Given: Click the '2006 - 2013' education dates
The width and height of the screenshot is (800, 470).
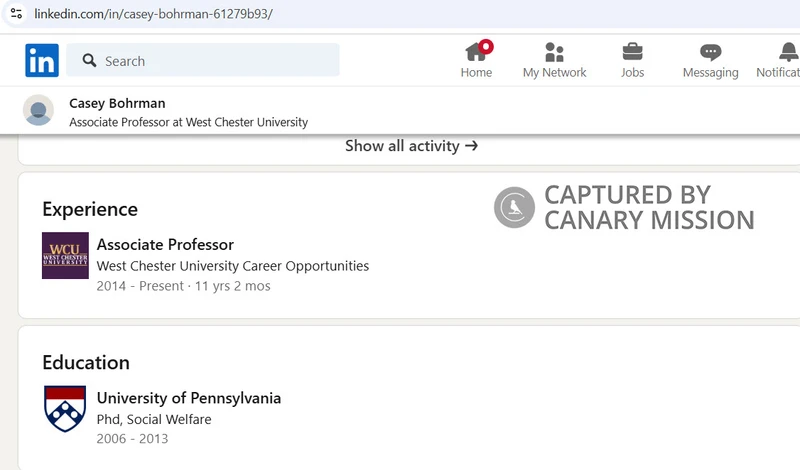Looking at the screenshot, I should [x=132, y=439].
